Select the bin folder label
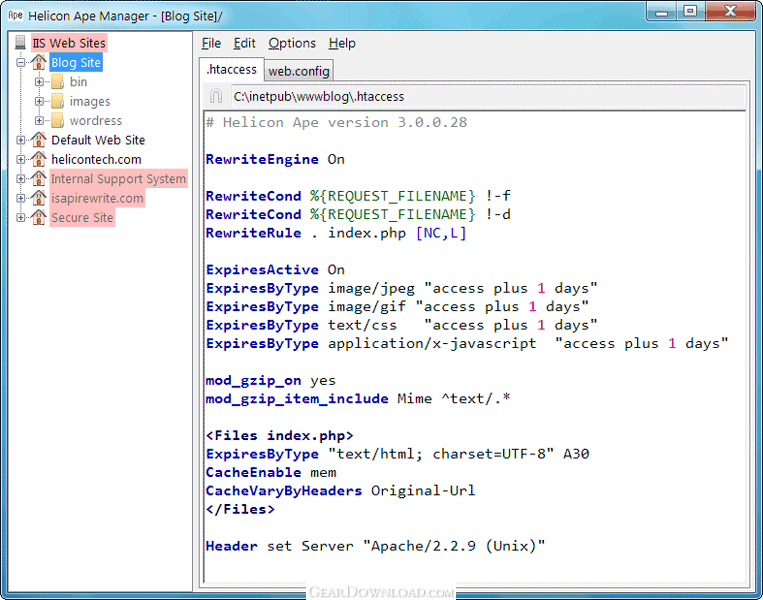The image size is (763, 600). pos(78,82)
